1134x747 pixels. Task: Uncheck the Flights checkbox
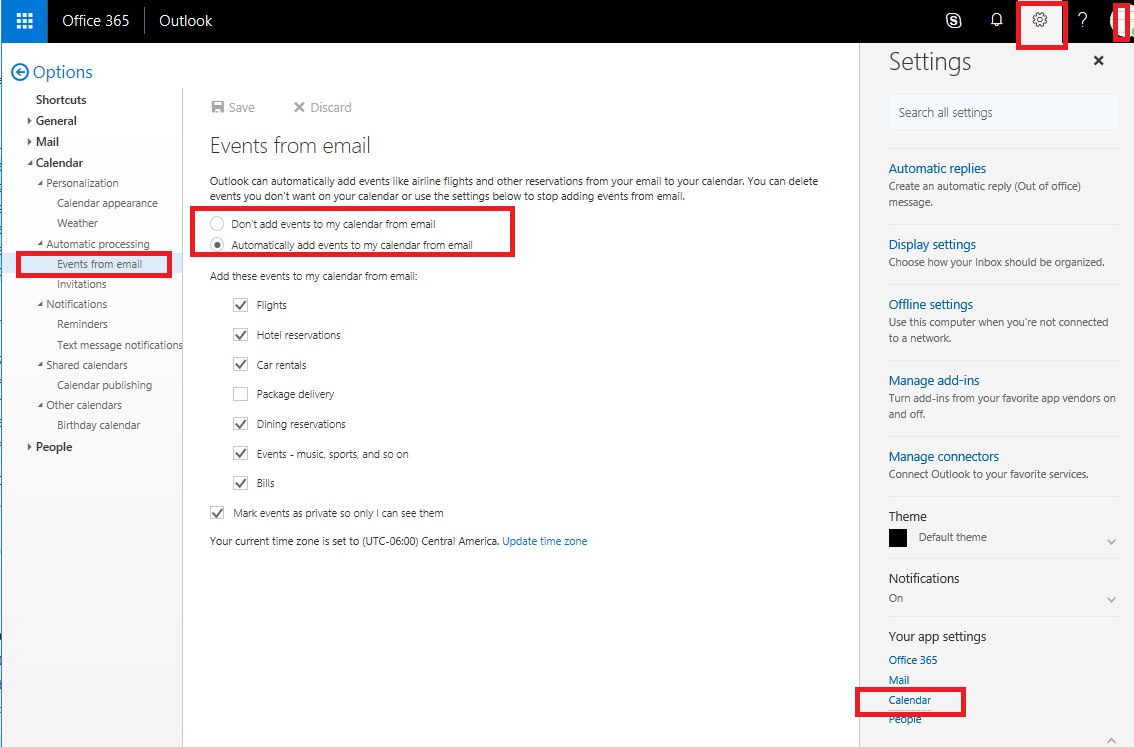pyautogui.click(x=241, y=305)
